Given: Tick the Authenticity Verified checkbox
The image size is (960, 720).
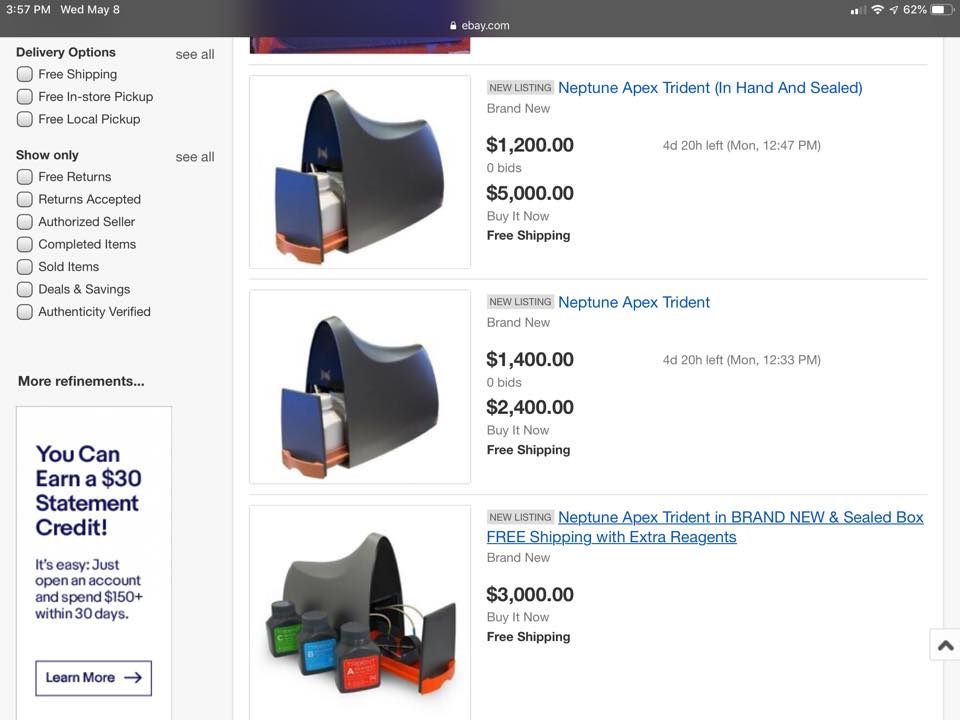Looking at the screenshot, I should (24, 312).
